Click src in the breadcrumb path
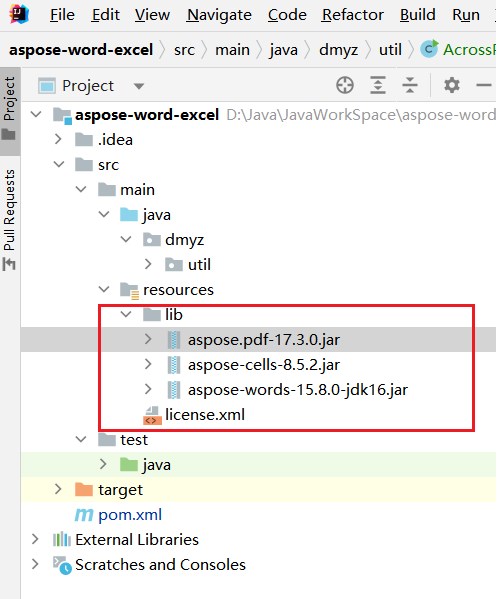The width and height of the screenshot is (498, 599). coord(184,50)
